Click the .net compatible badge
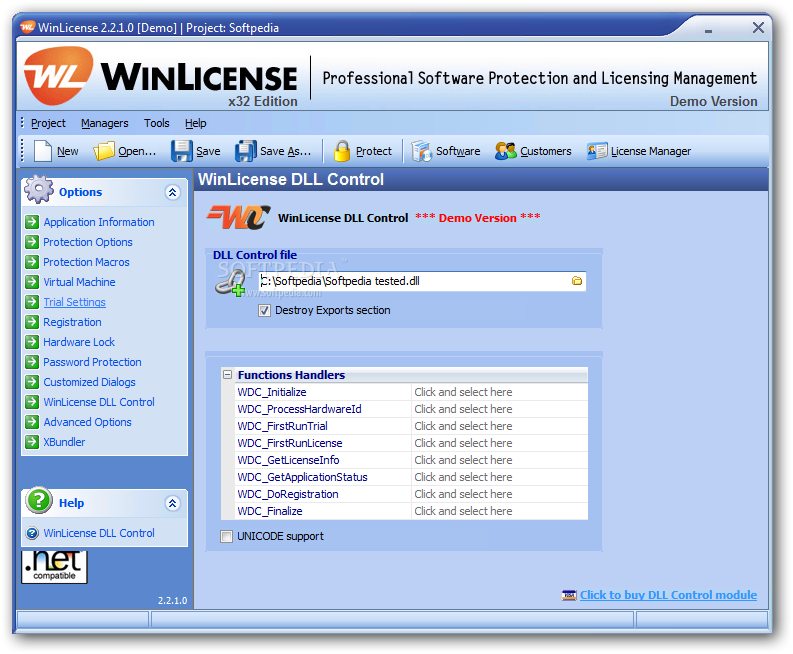Image resolution: width=793 pixels, height=654 pixels. (x=54, y=567)
